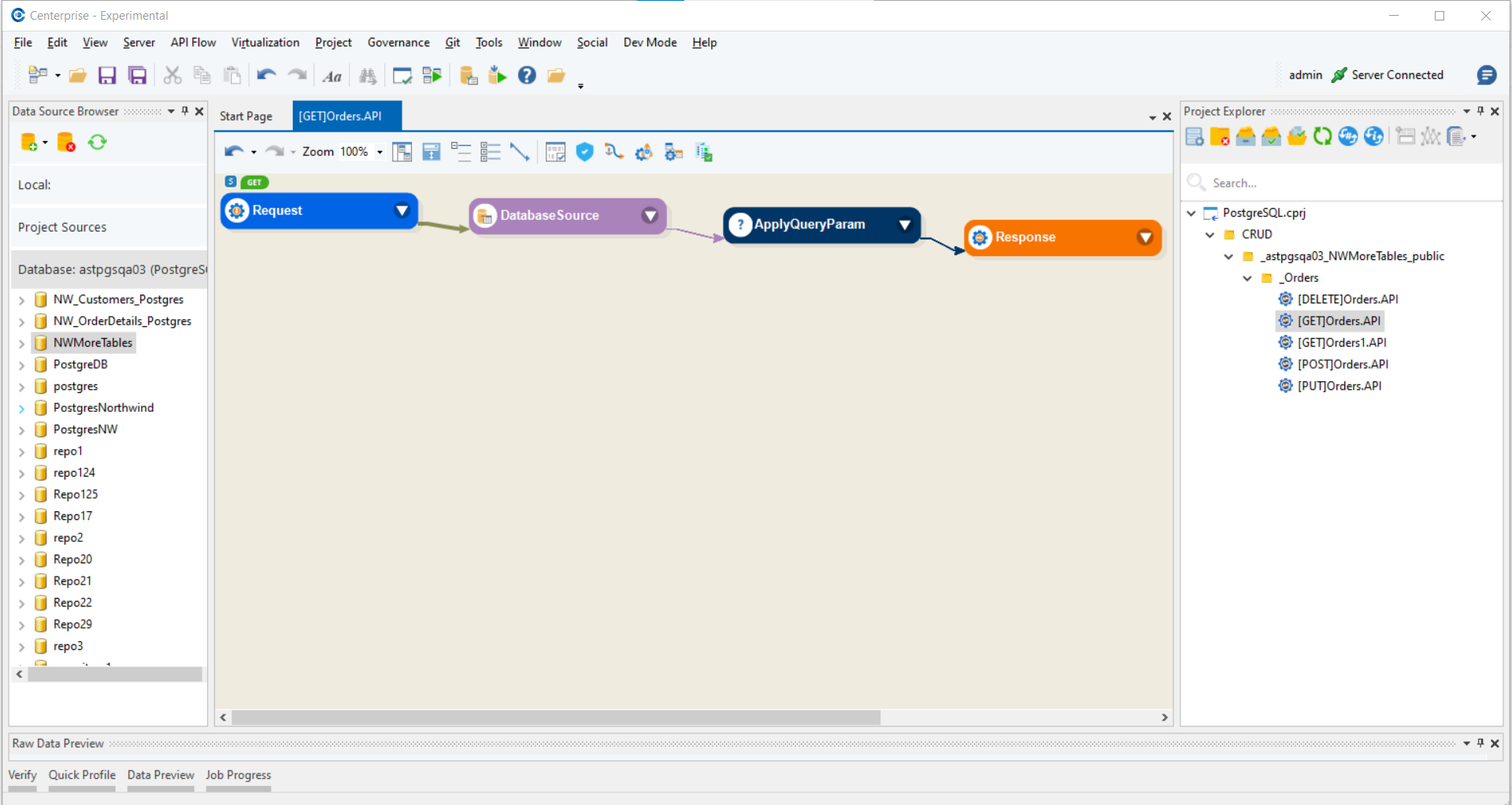Screen dimensions: 1512x805
Task: Click the remove data source icon
Action: pos(66,143)
